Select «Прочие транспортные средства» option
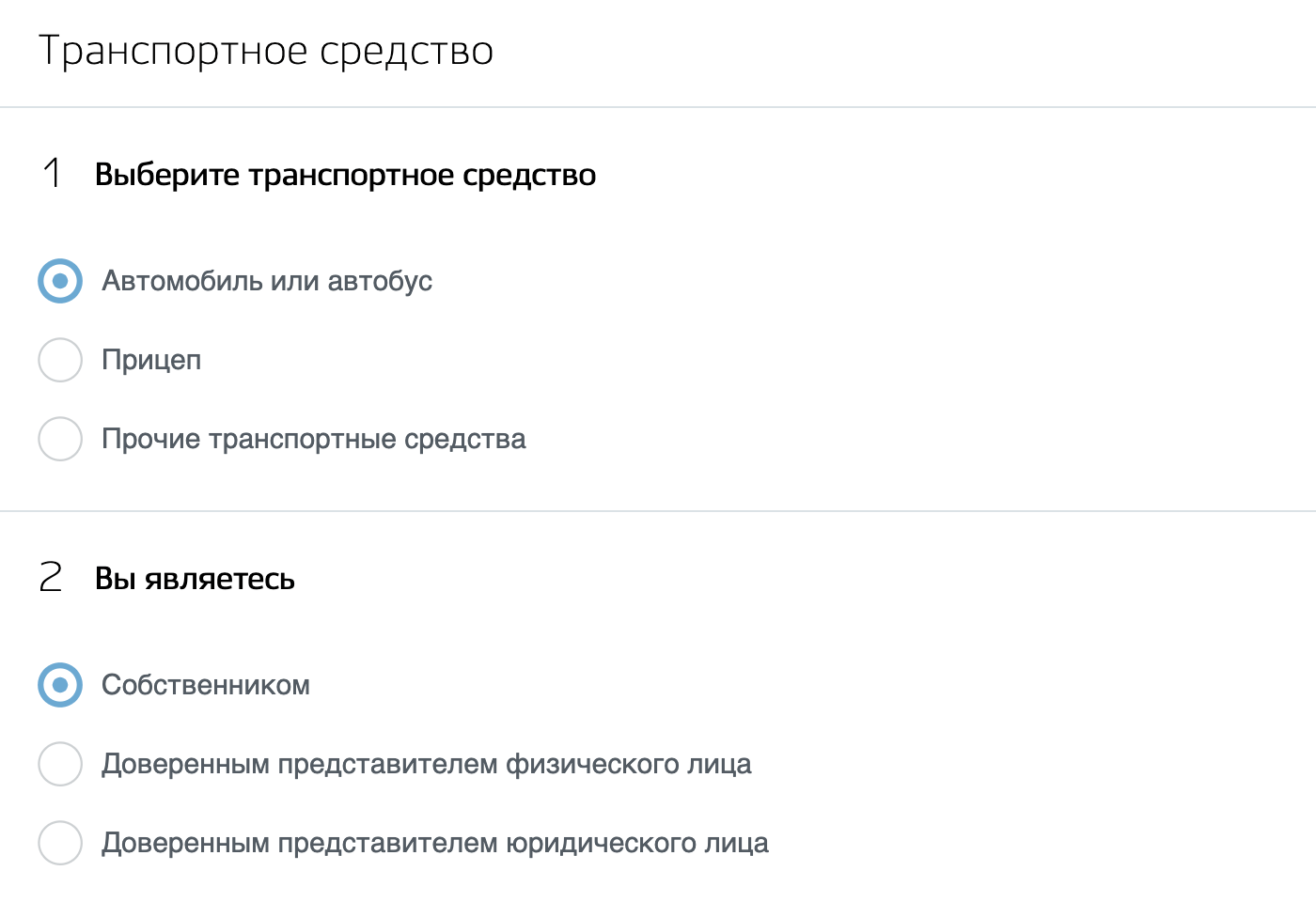This screenshot has width=1316, height=902. [x=59, y=439]
